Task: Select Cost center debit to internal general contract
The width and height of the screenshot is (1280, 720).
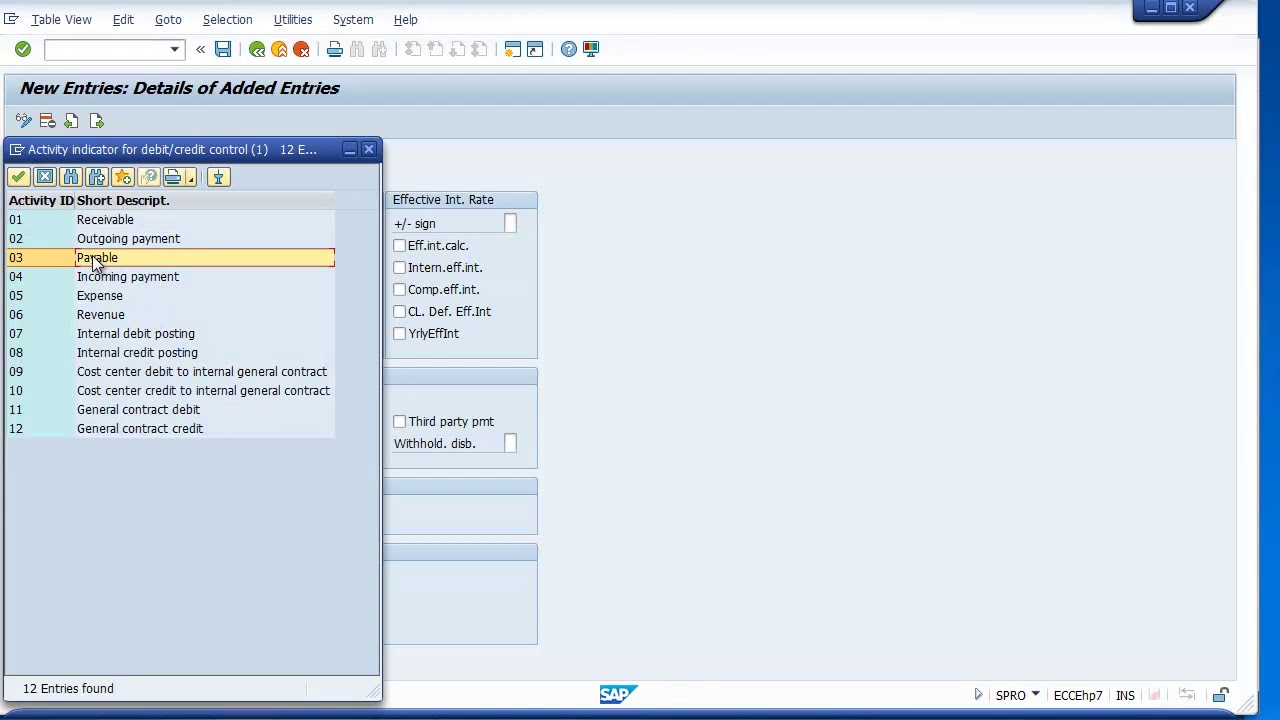Action: point(171,372)
